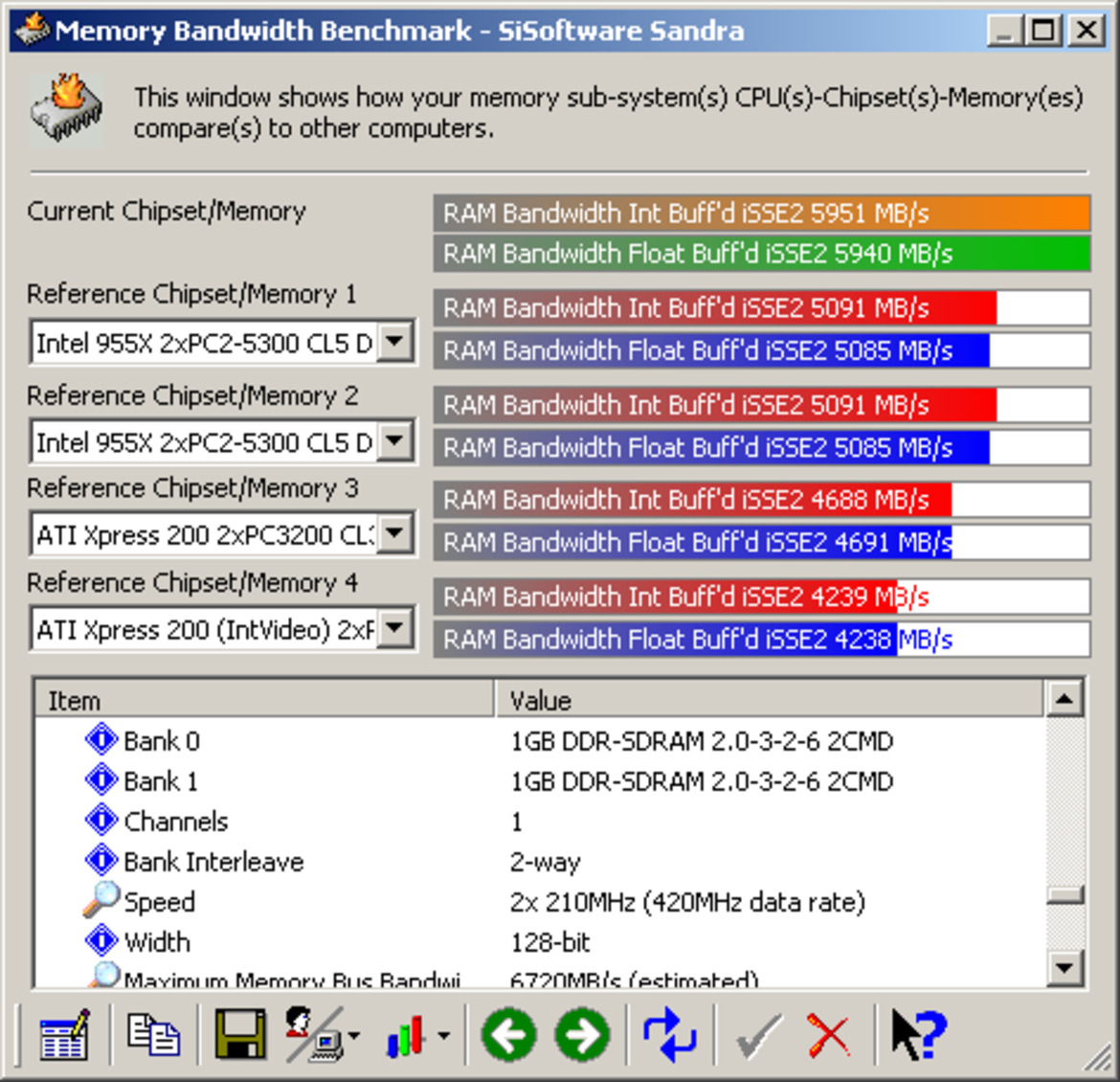Minimize the Sandra benchmark window
Viewport: 1120px width, 1082px height.
point(1004,30)
